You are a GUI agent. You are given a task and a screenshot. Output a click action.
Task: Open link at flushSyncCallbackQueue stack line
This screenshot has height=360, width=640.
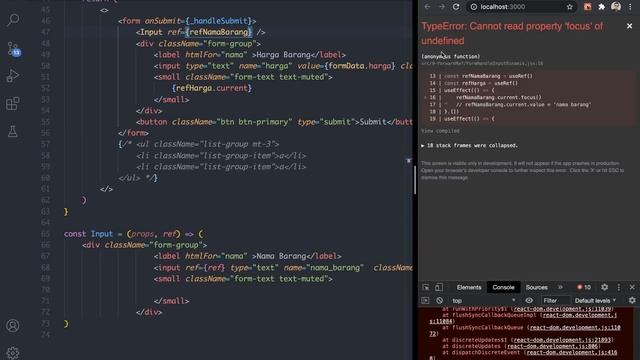tap(574, 327)
